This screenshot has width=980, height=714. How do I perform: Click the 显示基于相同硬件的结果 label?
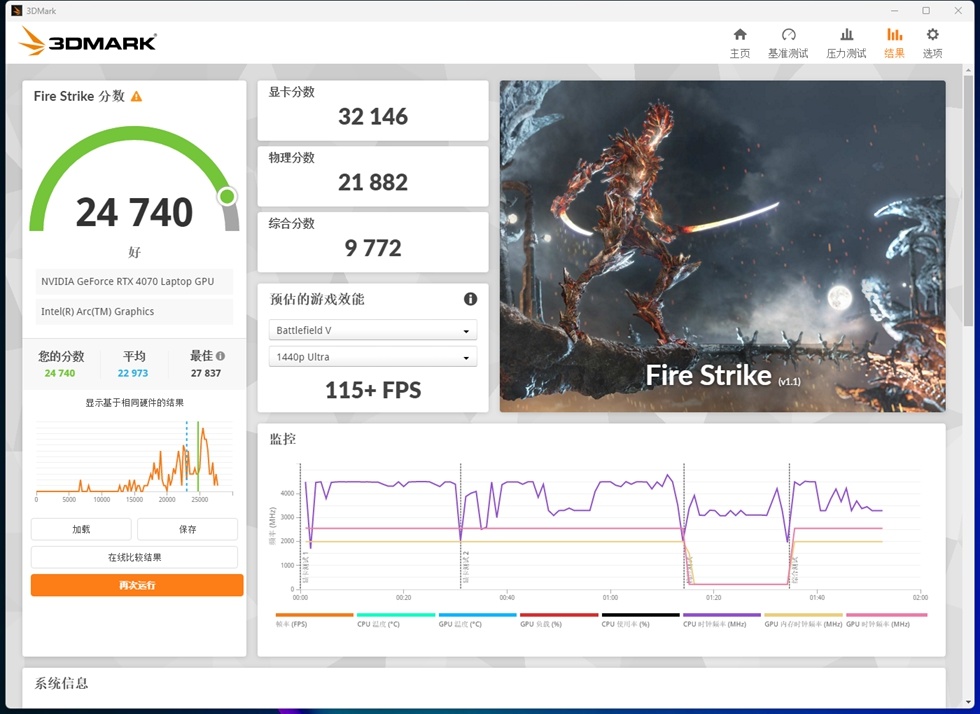134,403
